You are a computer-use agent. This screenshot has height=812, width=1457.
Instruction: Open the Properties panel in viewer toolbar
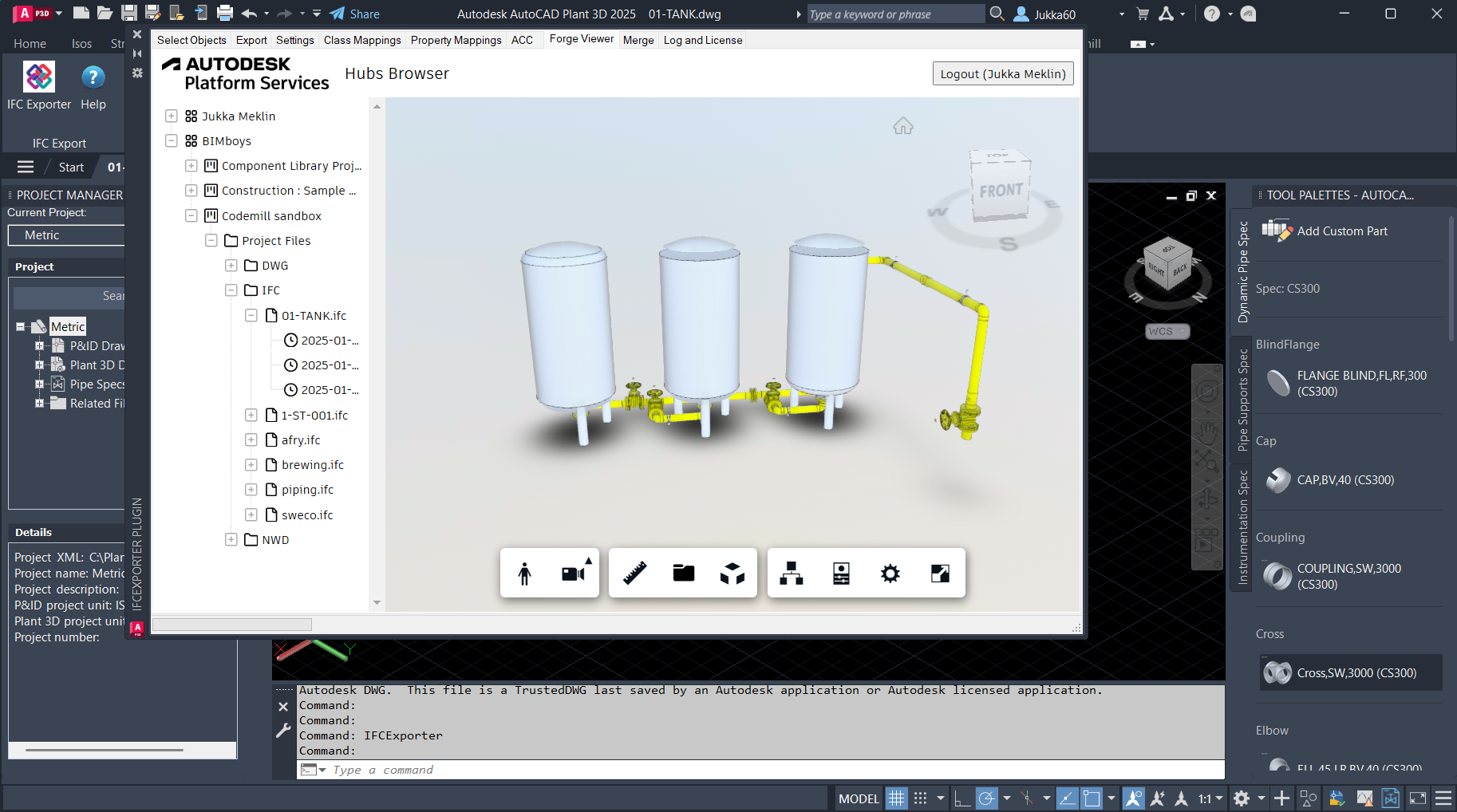841,573
